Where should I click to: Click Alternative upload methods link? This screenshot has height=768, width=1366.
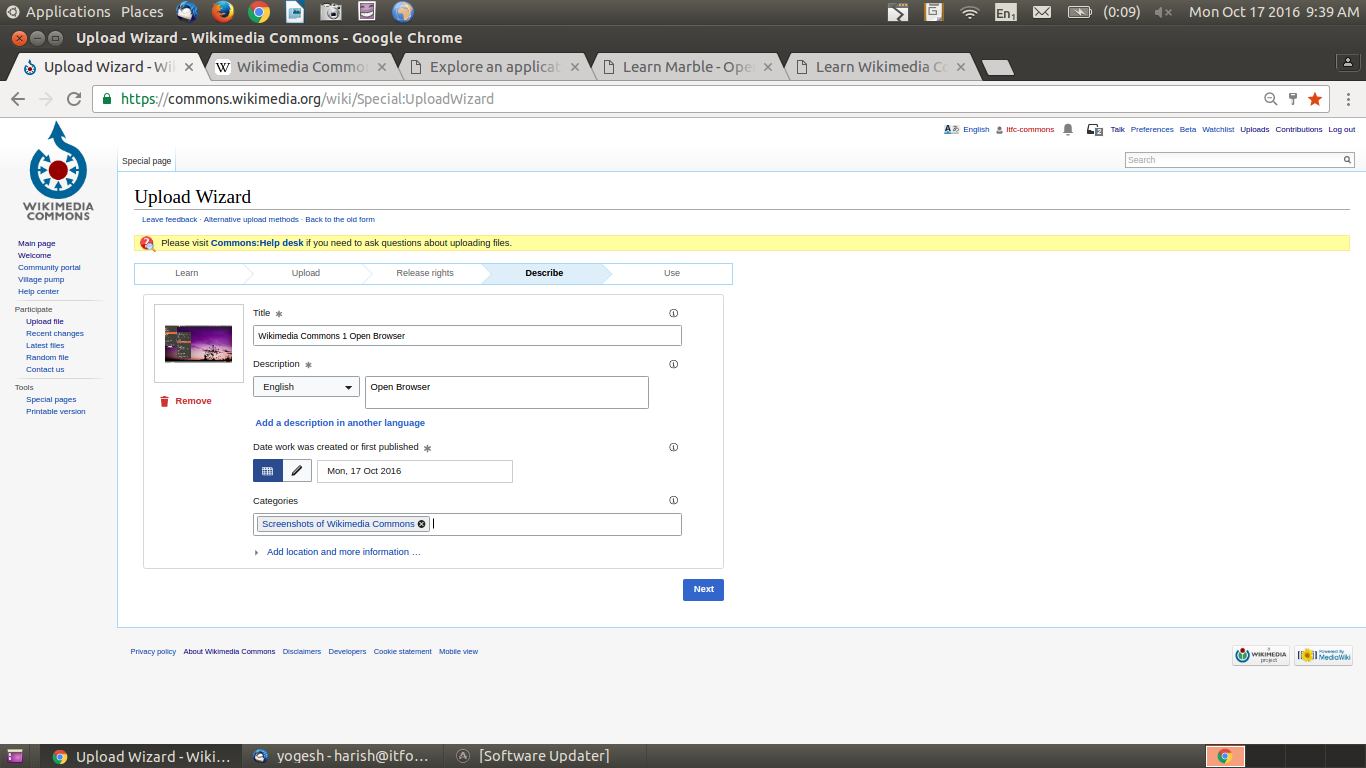[251, 219]
